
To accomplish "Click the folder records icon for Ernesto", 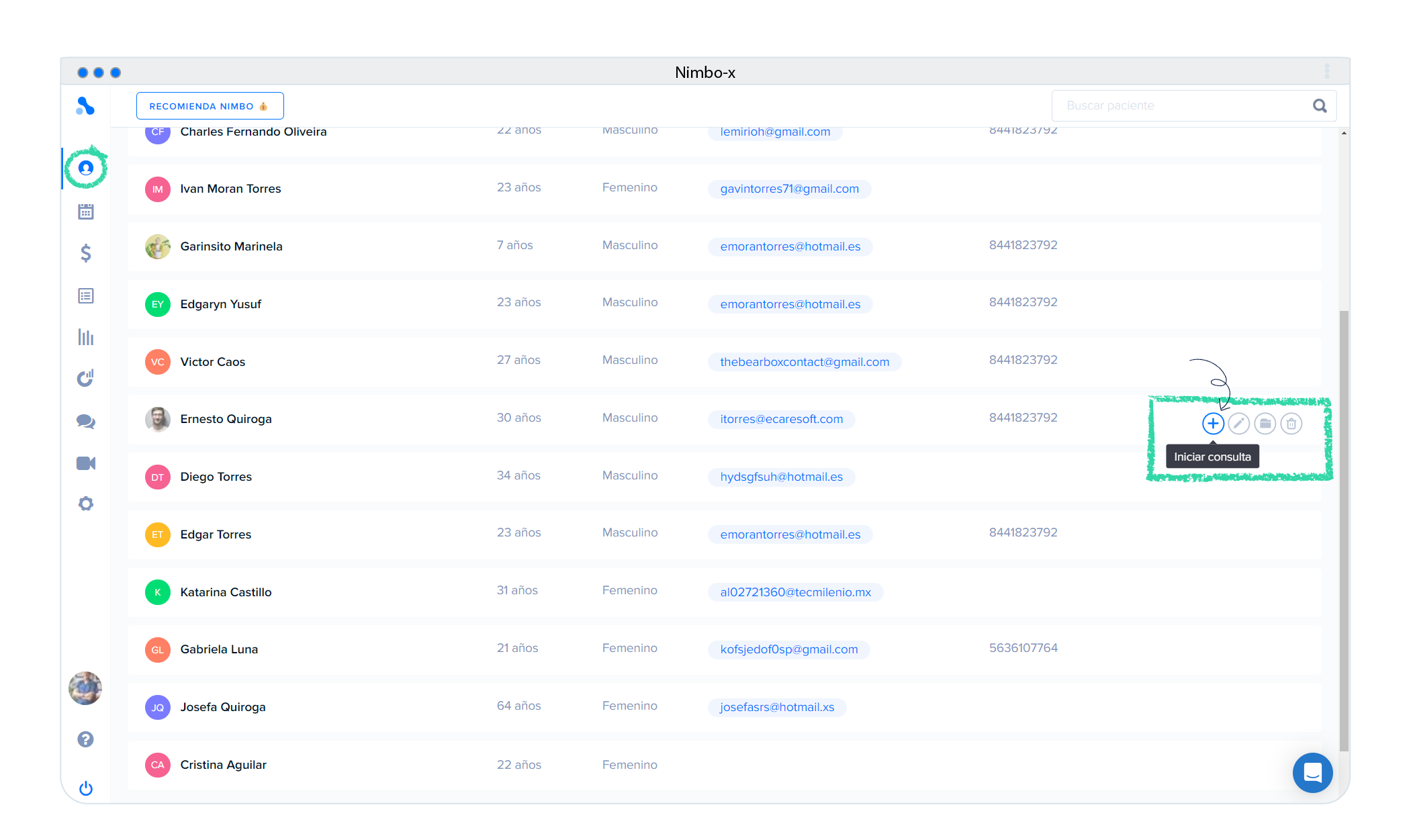I will pyautogui.click(x=1265, y=424).
